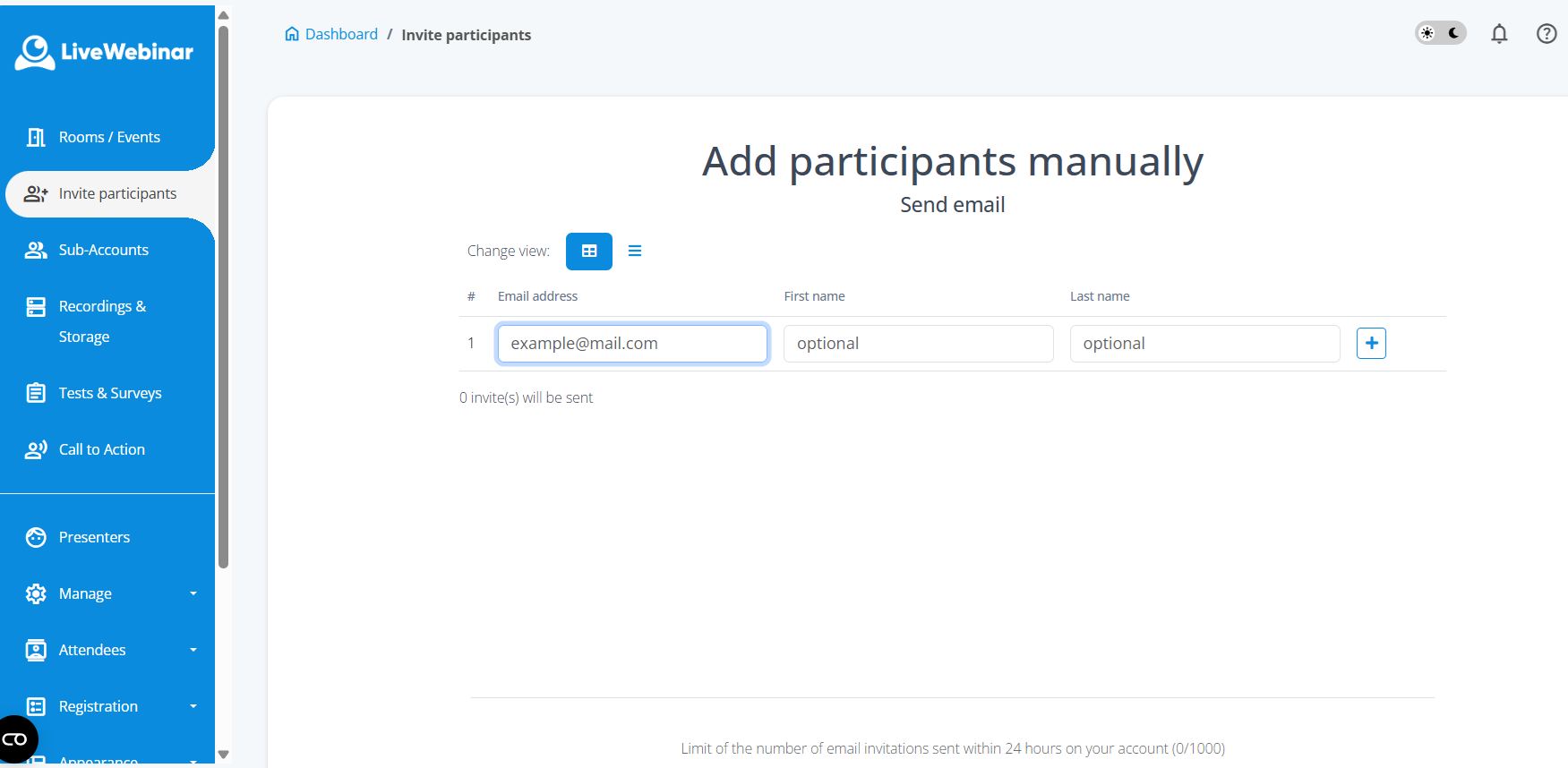
Task: Toggle the light/dark theme switch
Action: pos(1440,33)
